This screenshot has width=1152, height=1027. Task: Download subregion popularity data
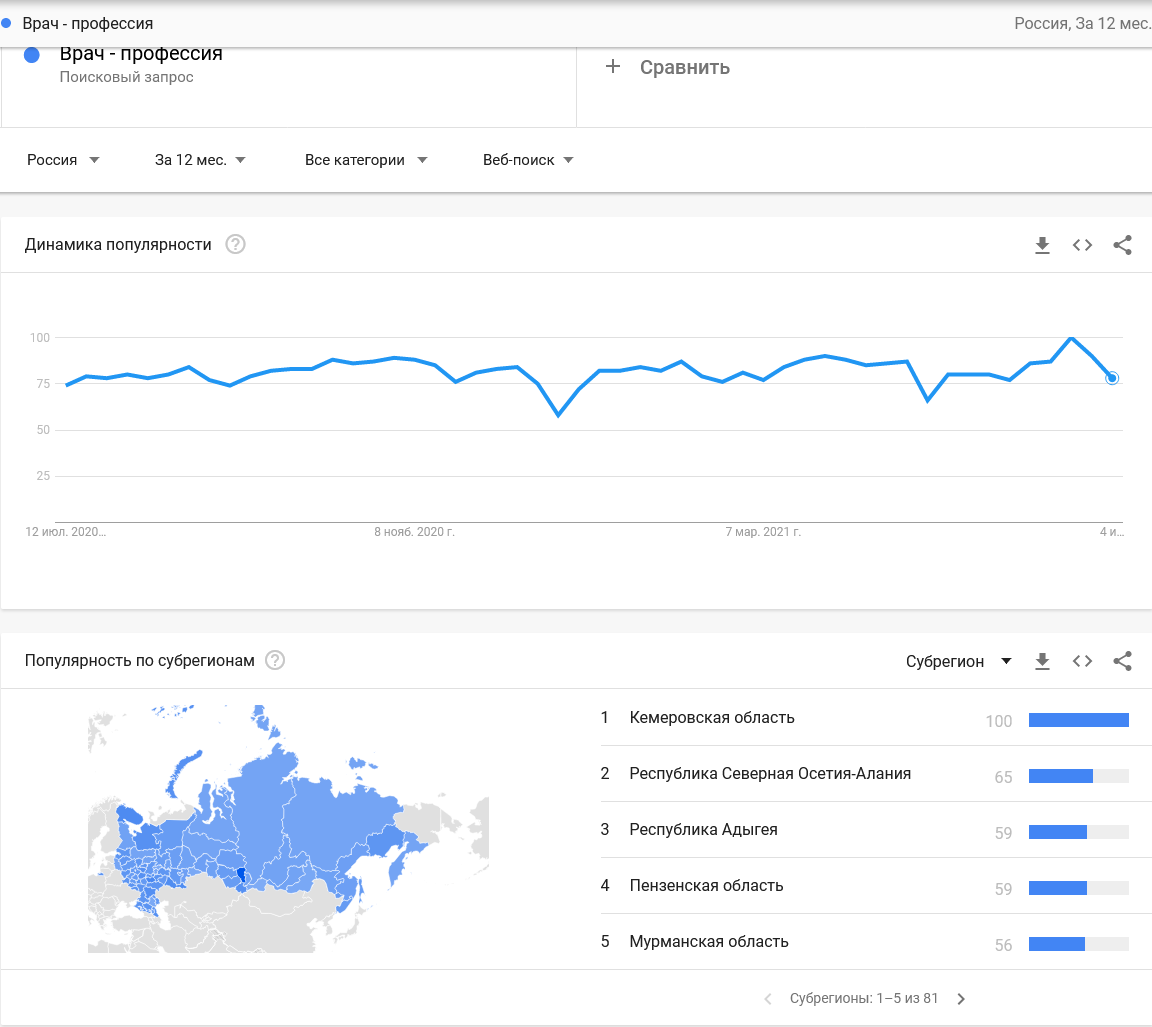(1042, 661)
